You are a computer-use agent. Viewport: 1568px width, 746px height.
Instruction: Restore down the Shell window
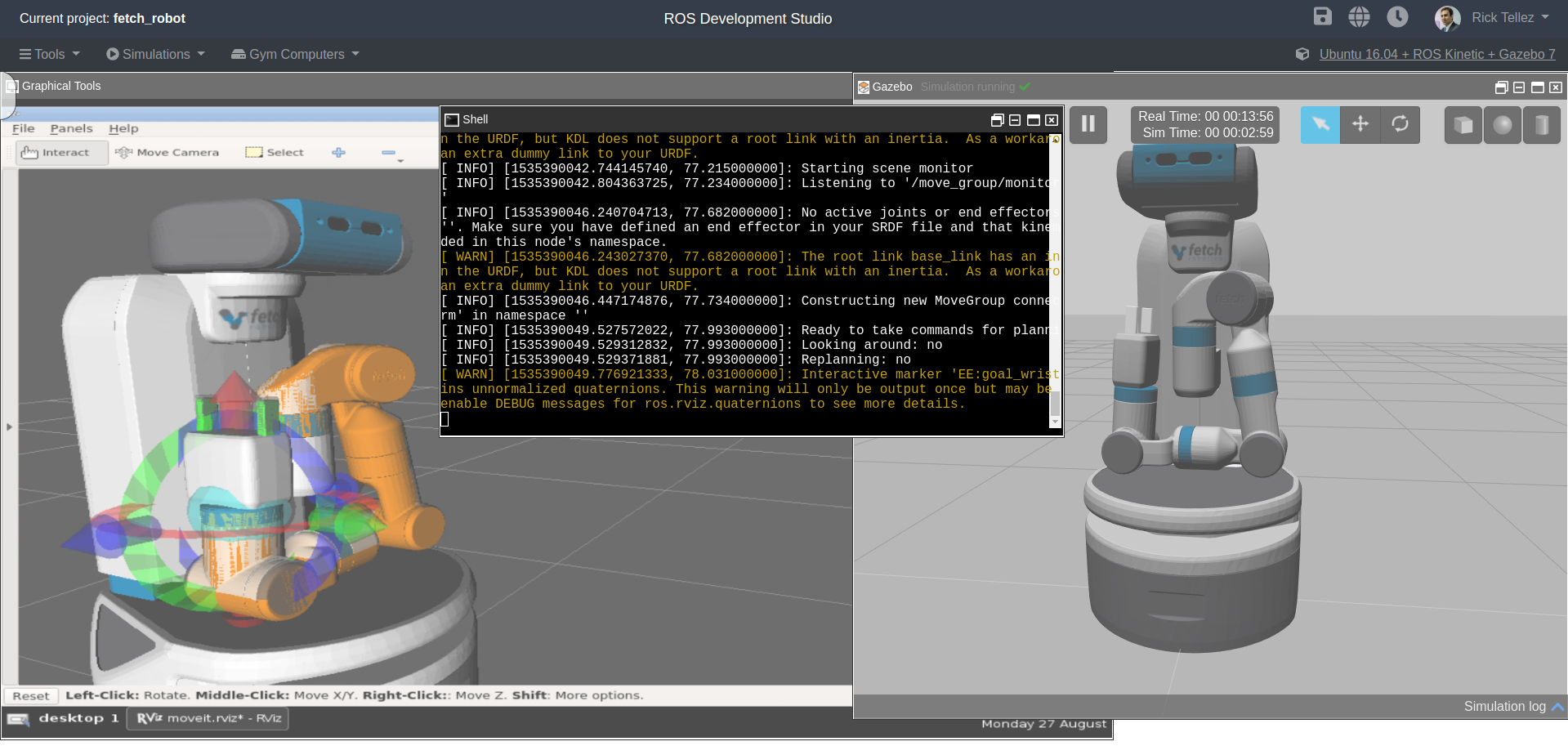coord(997,120)
